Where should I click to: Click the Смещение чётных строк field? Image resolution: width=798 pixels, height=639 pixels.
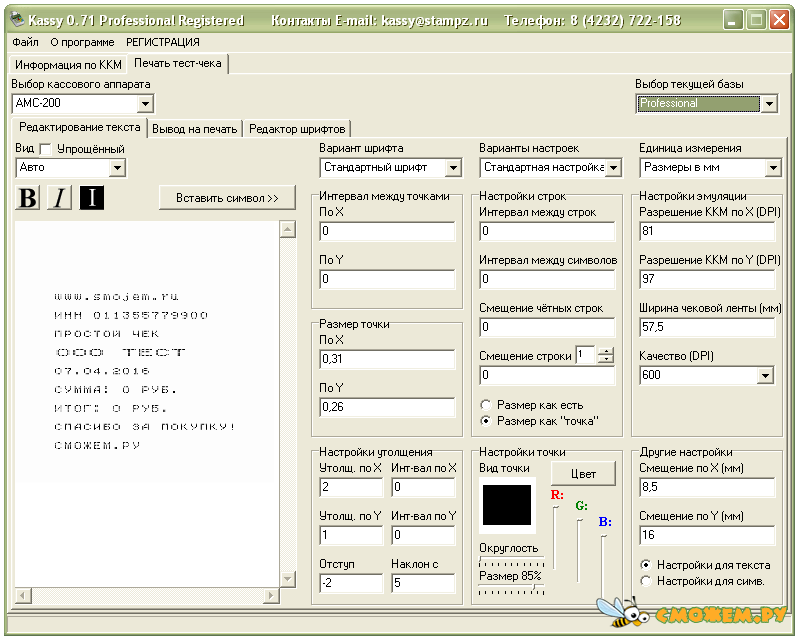coord(547,327)
